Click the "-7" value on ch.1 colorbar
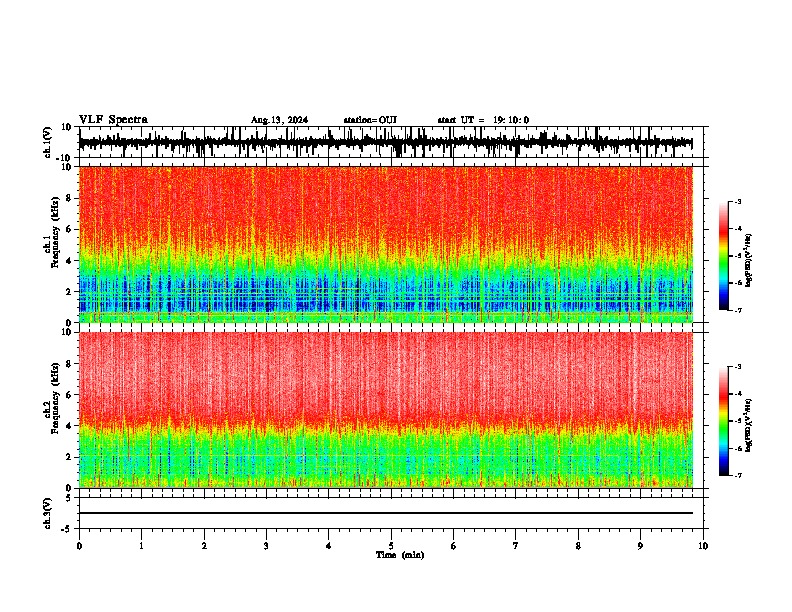The height and width of the screenshot is (612, 792). pyautogui.click(x=737, y=310)
